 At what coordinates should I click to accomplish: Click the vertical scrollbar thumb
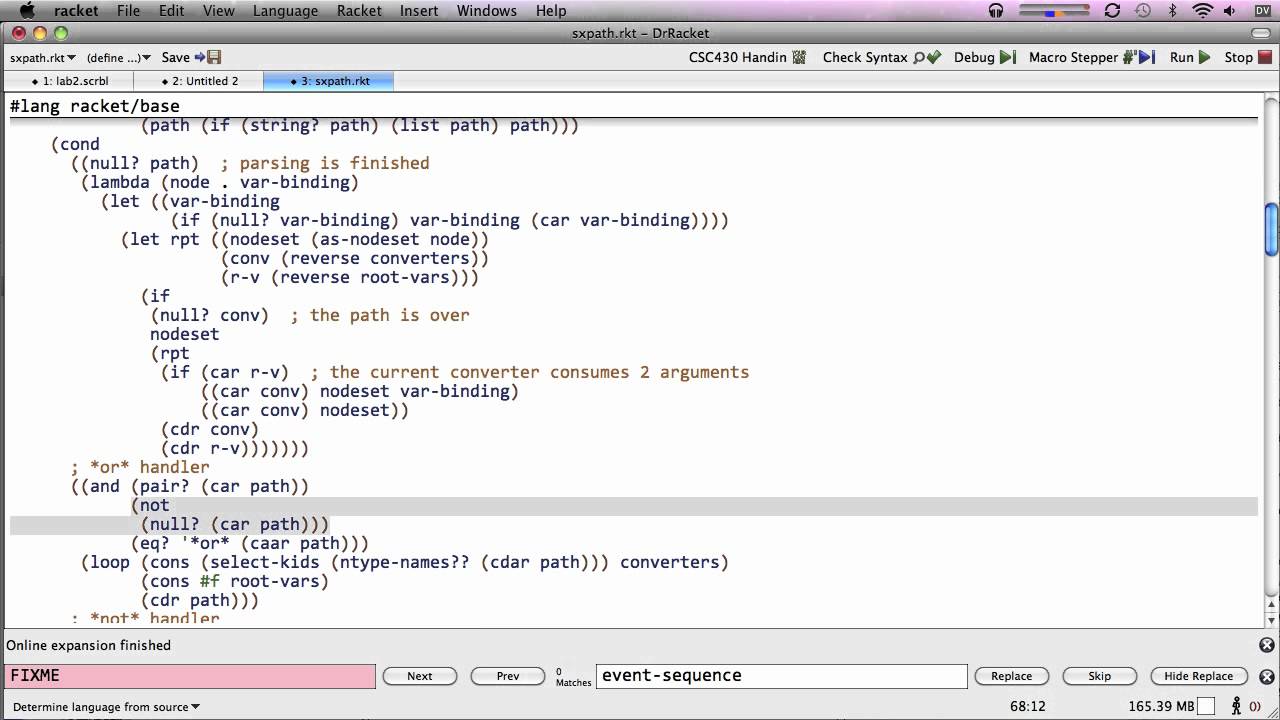click(1271, 229)
